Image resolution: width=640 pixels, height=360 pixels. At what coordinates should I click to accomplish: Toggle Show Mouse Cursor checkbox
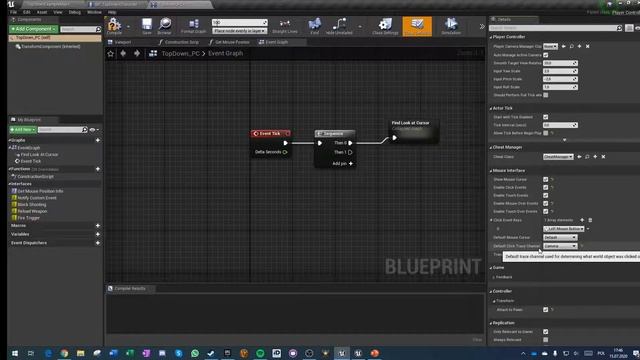[546, 180]
